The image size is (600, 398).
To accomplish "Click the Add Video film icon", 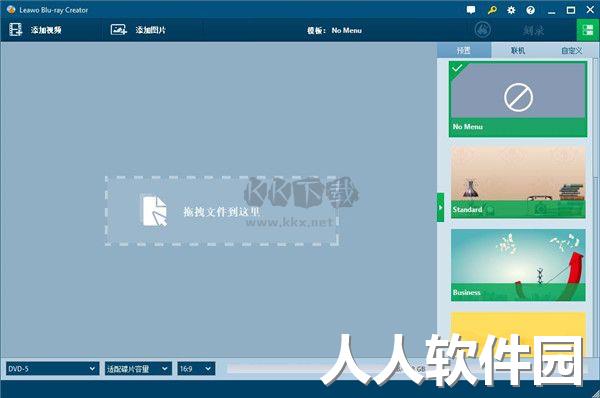I will 16,30.
